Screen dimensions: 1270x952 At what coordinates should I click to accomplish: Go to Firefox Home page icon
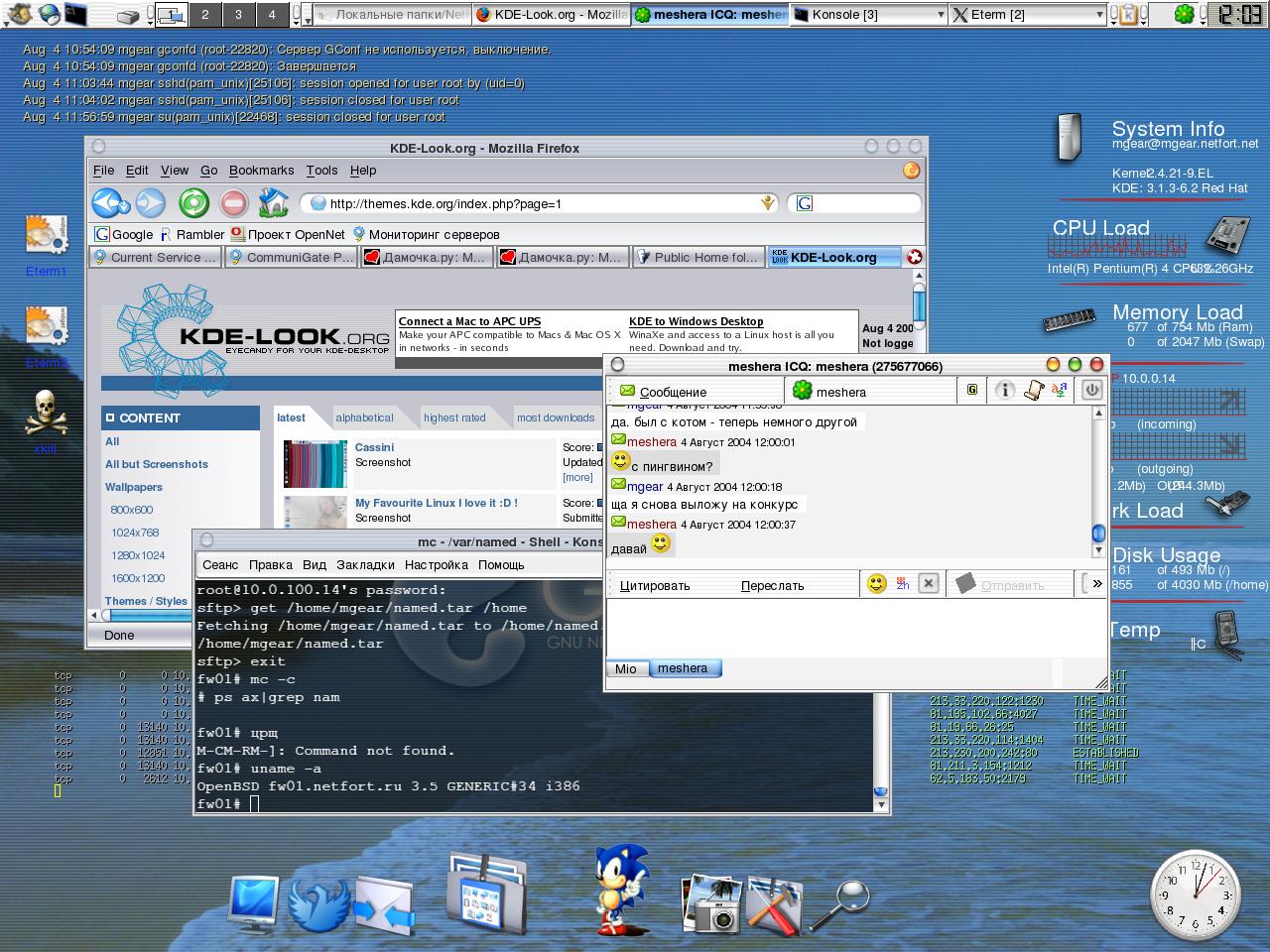tap(273, 203)
